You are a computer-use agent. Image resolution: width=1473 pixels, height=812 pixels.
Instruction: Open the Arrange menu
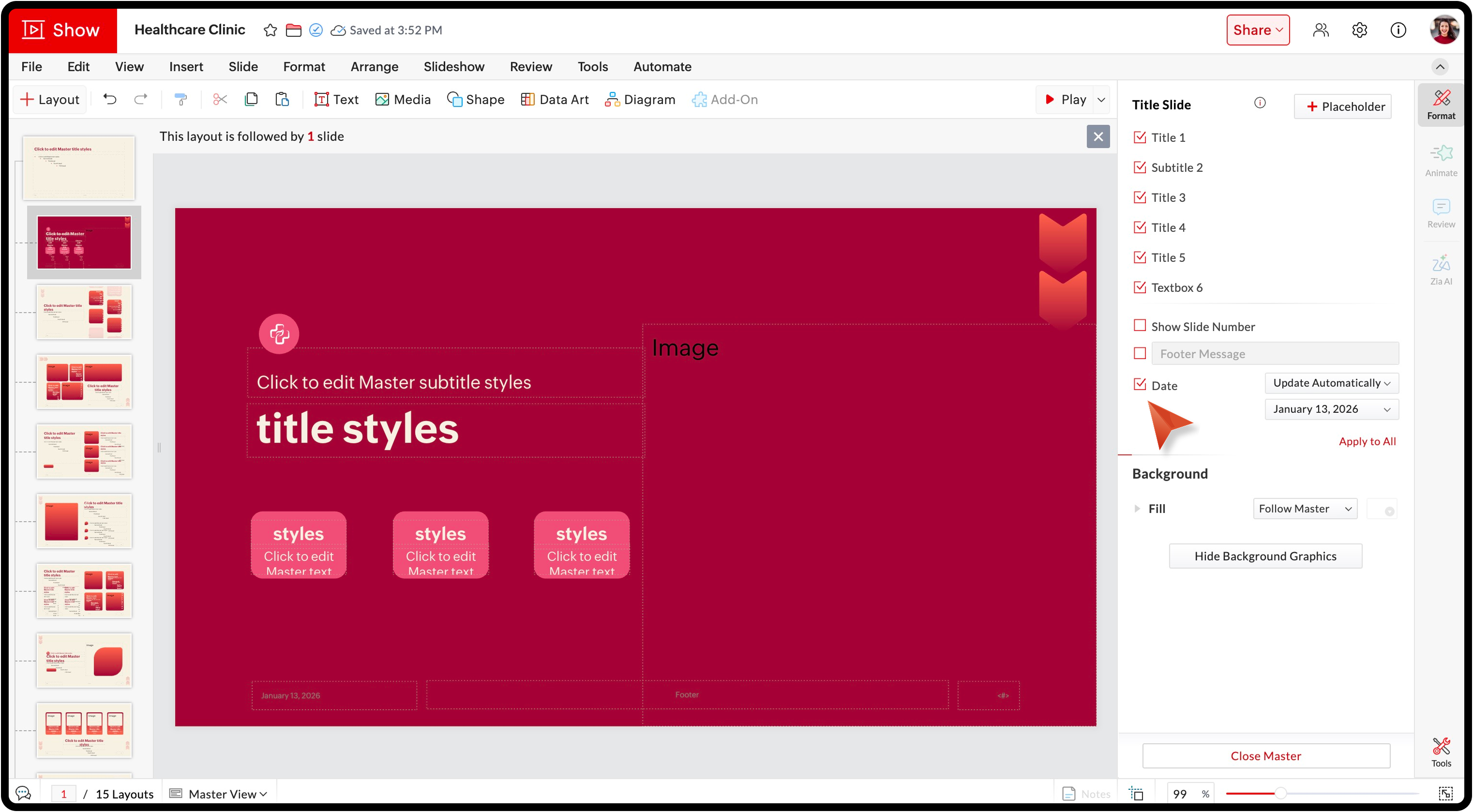coord(374,67)
